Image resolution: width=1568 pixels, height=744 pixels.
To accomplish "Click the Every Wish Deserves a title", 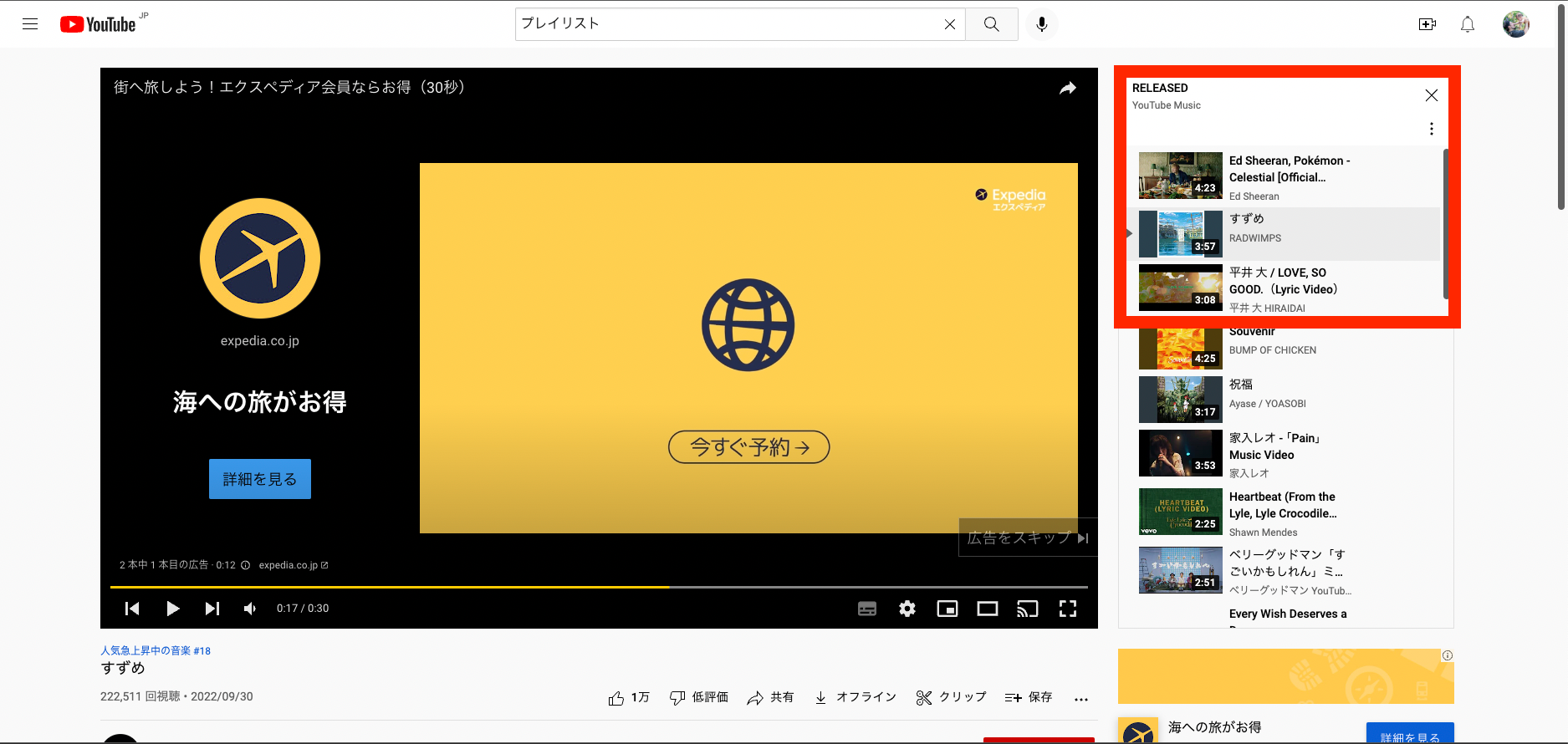I will 1288,614.
